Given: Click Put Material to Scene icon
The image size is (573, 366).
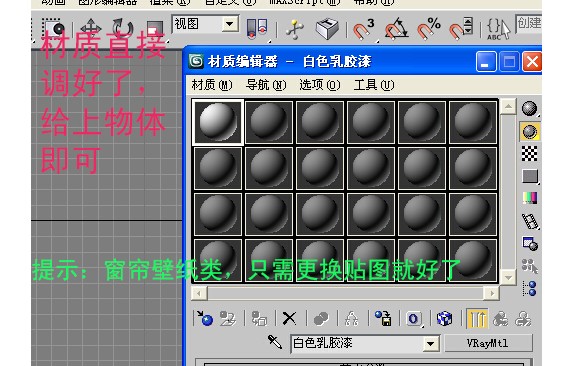Looking at the screenshot, I should click(228, 319).
